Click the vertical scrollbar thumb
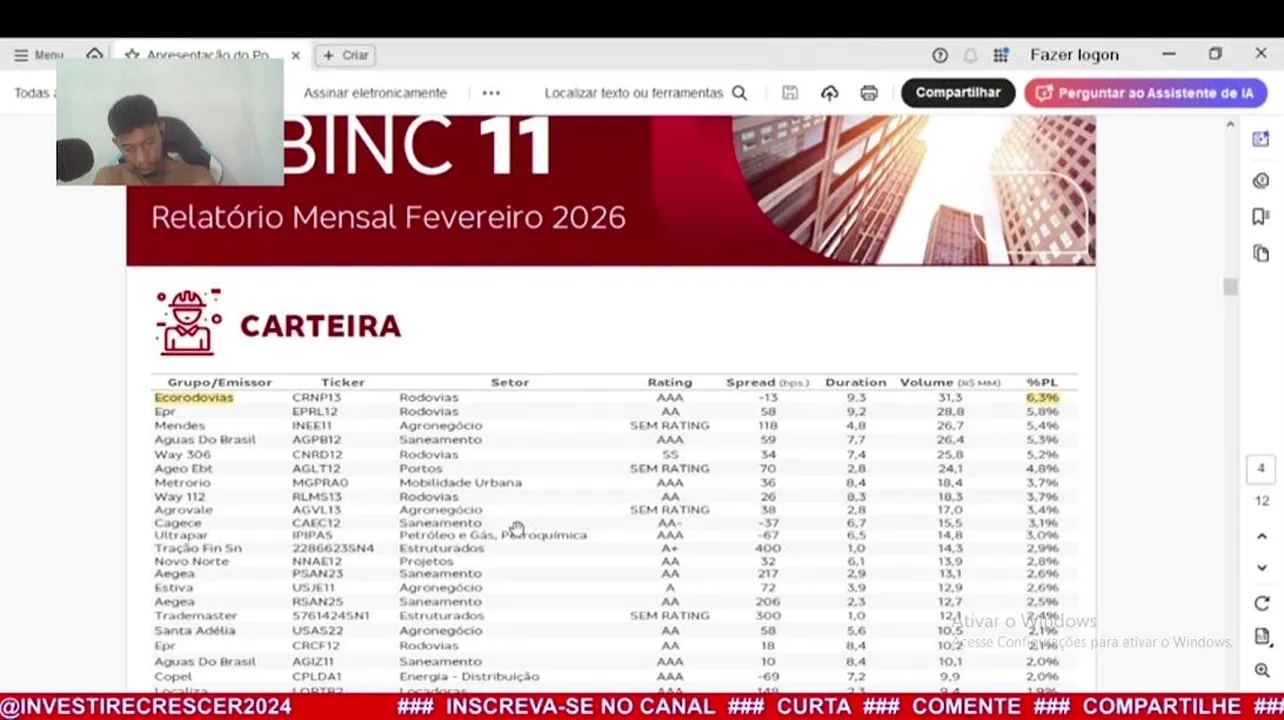This screenshot has width=1284, height=720. (1230, 287)
